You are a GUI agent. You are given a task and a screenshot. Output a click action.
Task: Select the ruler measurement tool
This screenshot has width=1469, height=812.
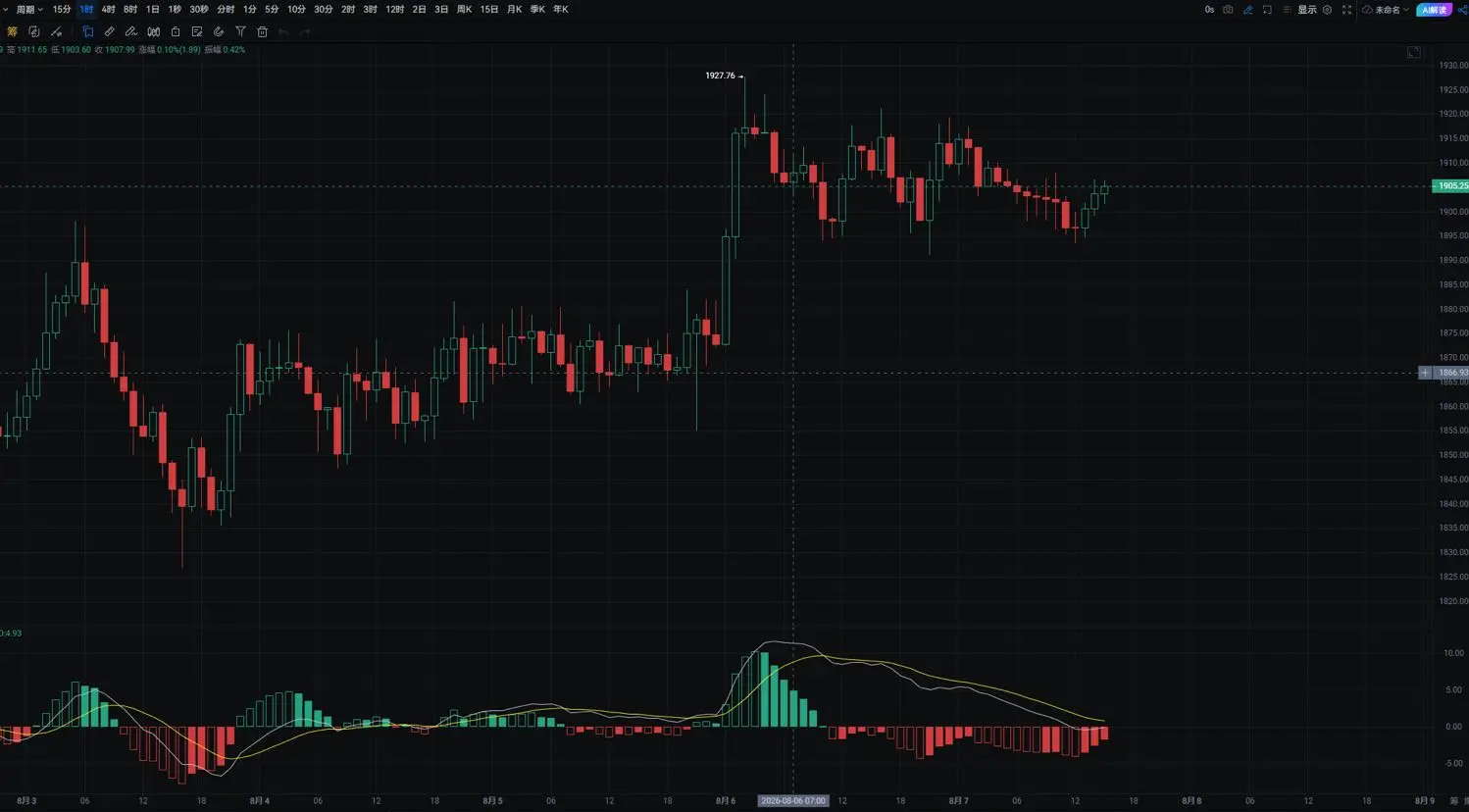tap(109, 31)
